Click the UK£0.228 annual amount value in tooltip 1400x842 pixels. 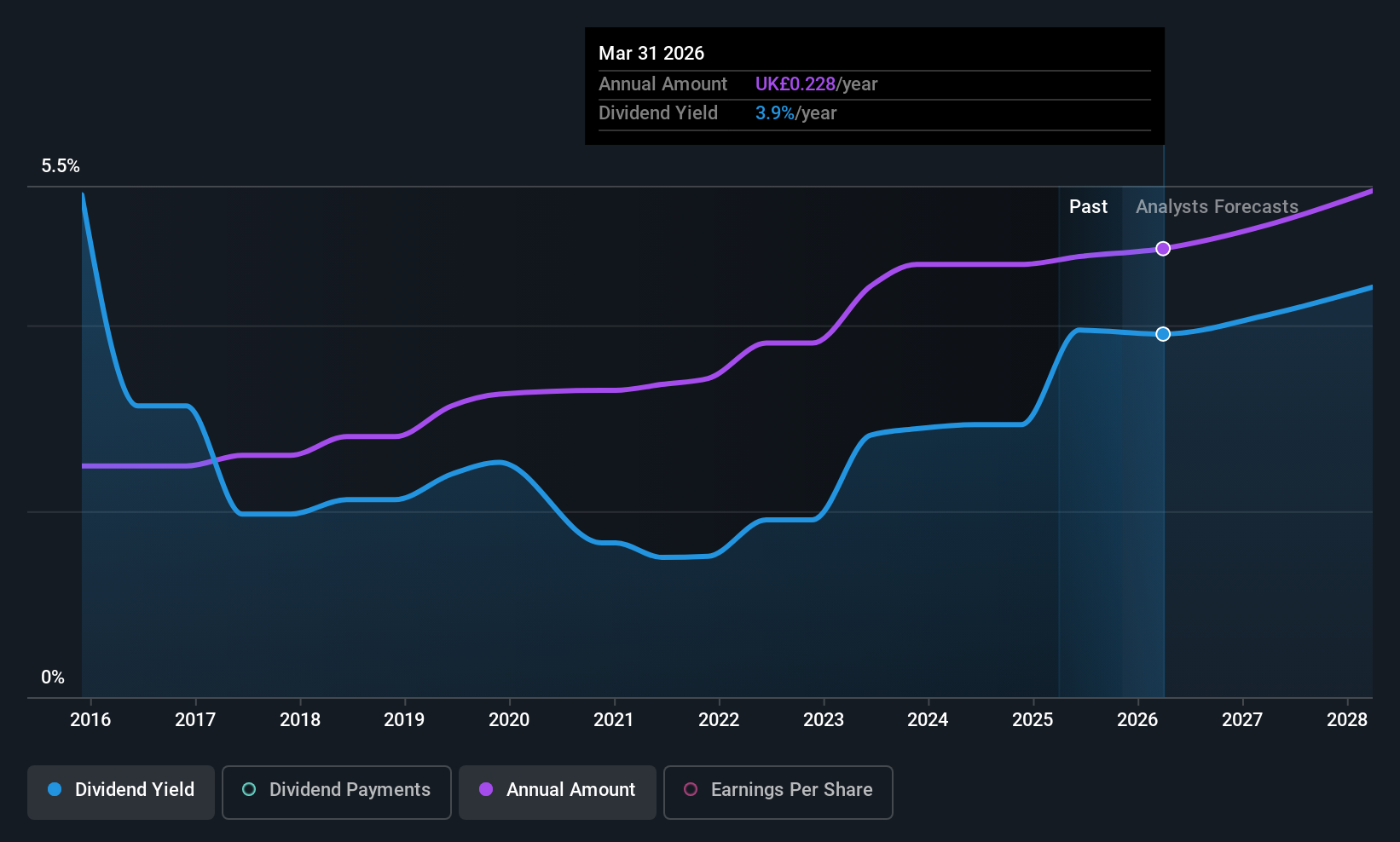pyautogui.click(x=795, y=84)
